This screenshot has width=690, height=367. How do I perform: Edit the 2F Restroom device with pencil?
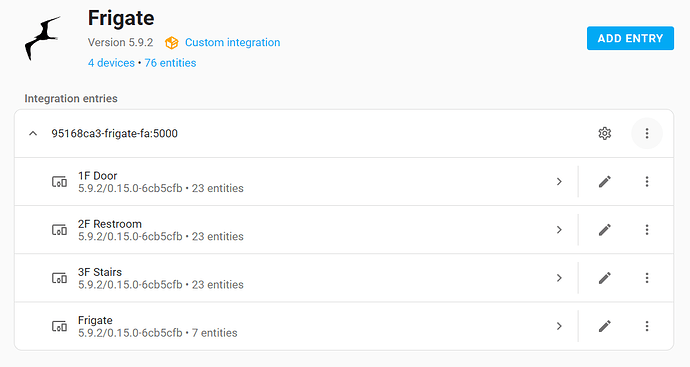[x=605, y=230]
